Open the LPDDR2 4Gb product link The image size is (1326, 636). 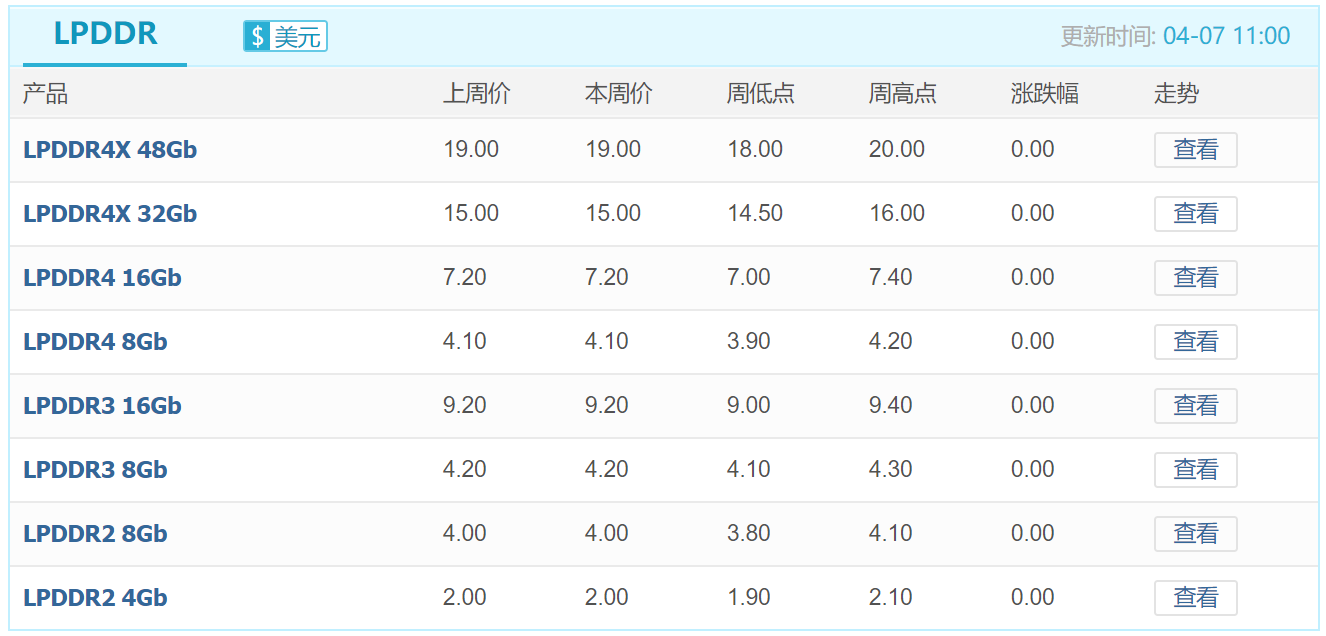tap(95, 598)
